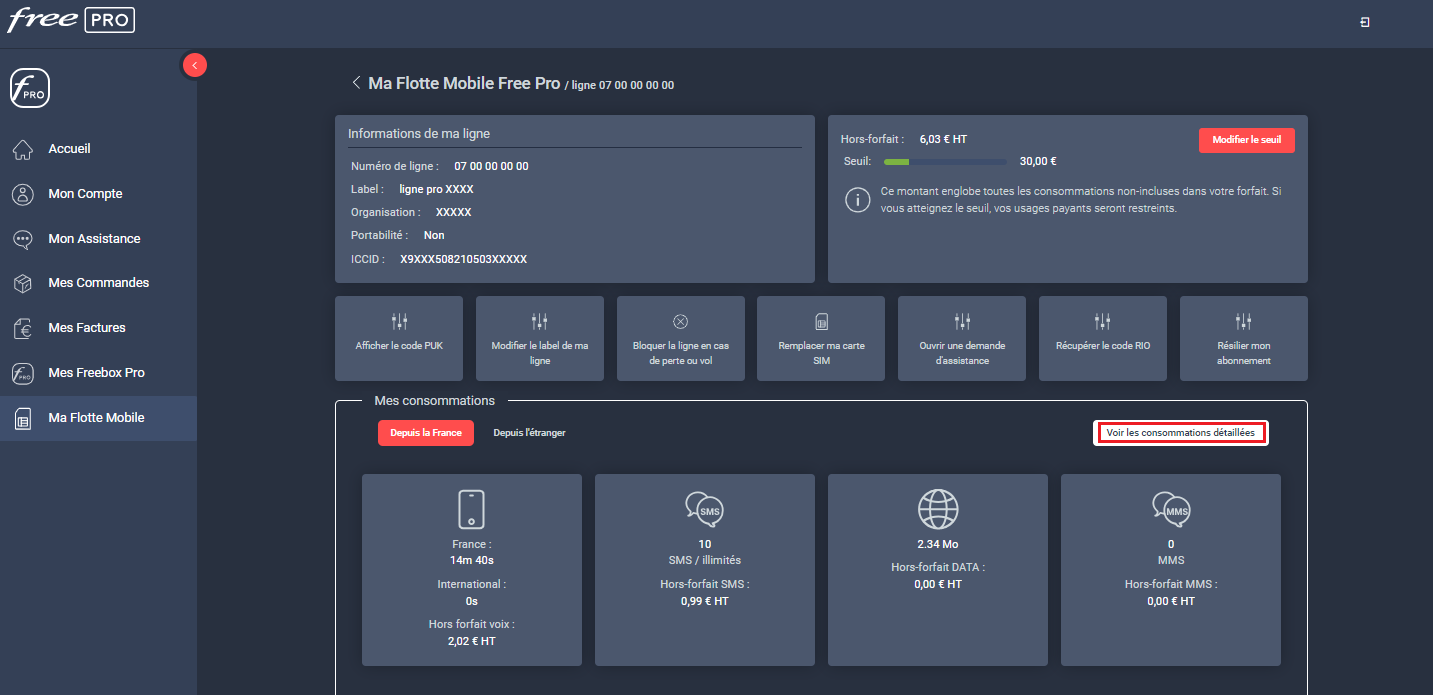This screenshot has width=1433, height=695.
Task: Click Ouvrir une demande d'assistance tile
Action: (962, 338)
